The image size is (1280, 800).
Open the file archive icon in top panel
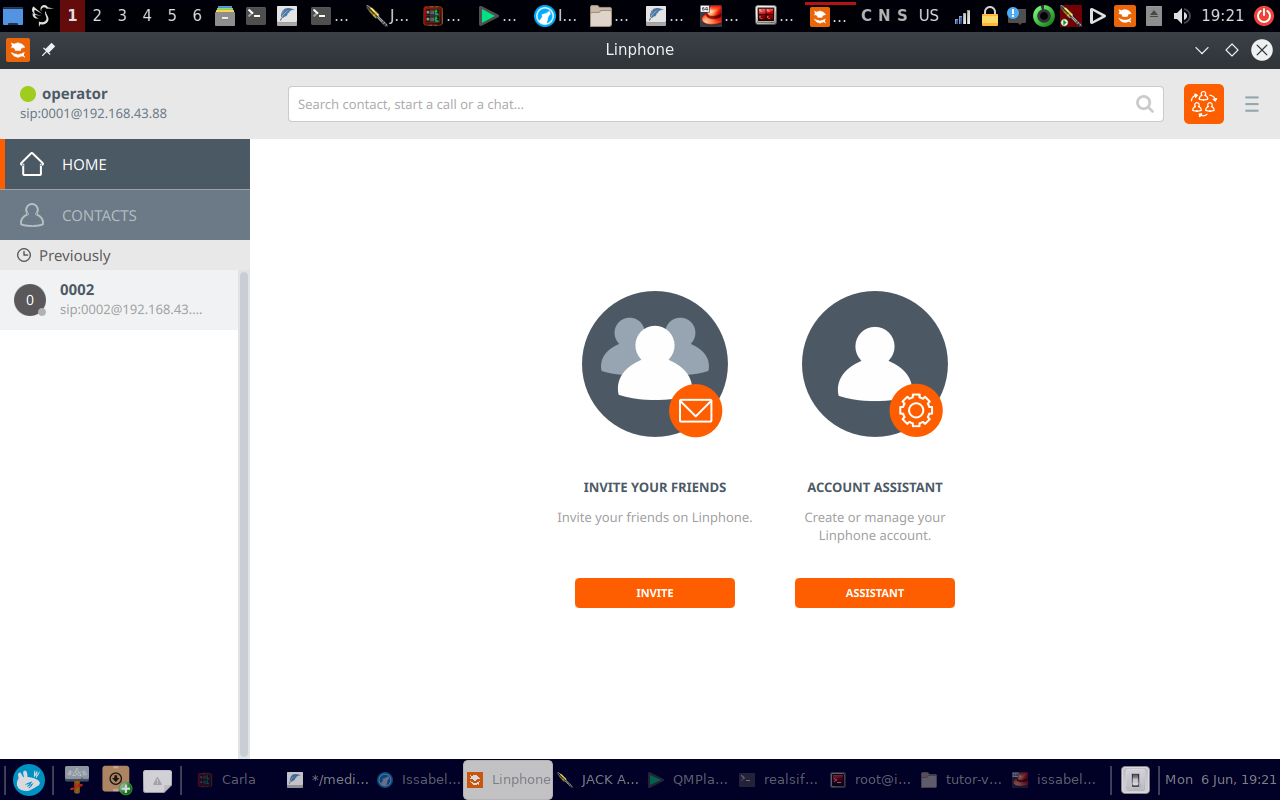tap(225, 15)
